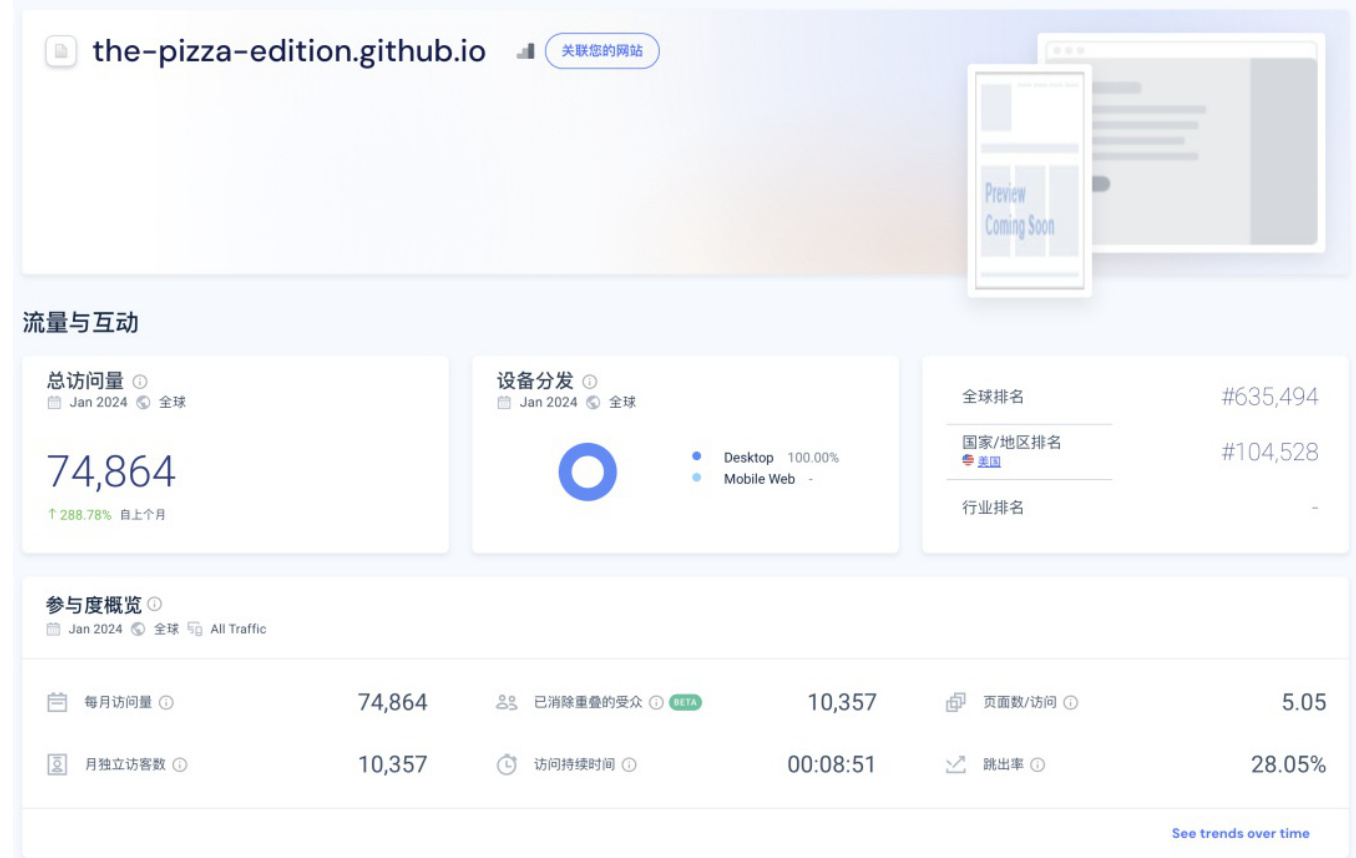Image resolution: width=1356 pixels, height=858 pixels.
Task: Click info icon beside 访问持续时间
Action: coord(629,765)
